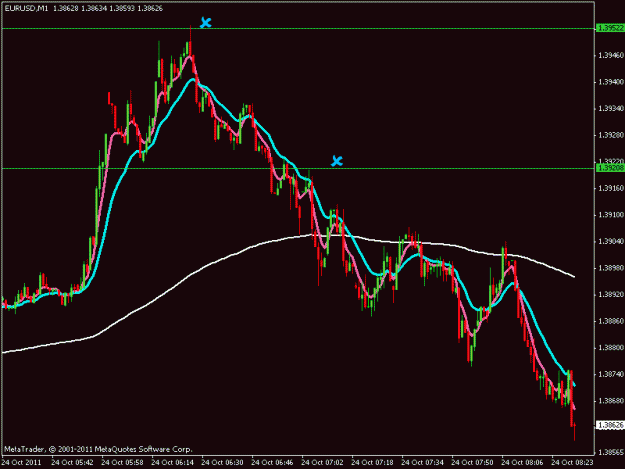Image resolution: width=625 pixels, height=469 pixels.
Task: Click the 24 Oct 07:50 time label
Action: [472, 462]
